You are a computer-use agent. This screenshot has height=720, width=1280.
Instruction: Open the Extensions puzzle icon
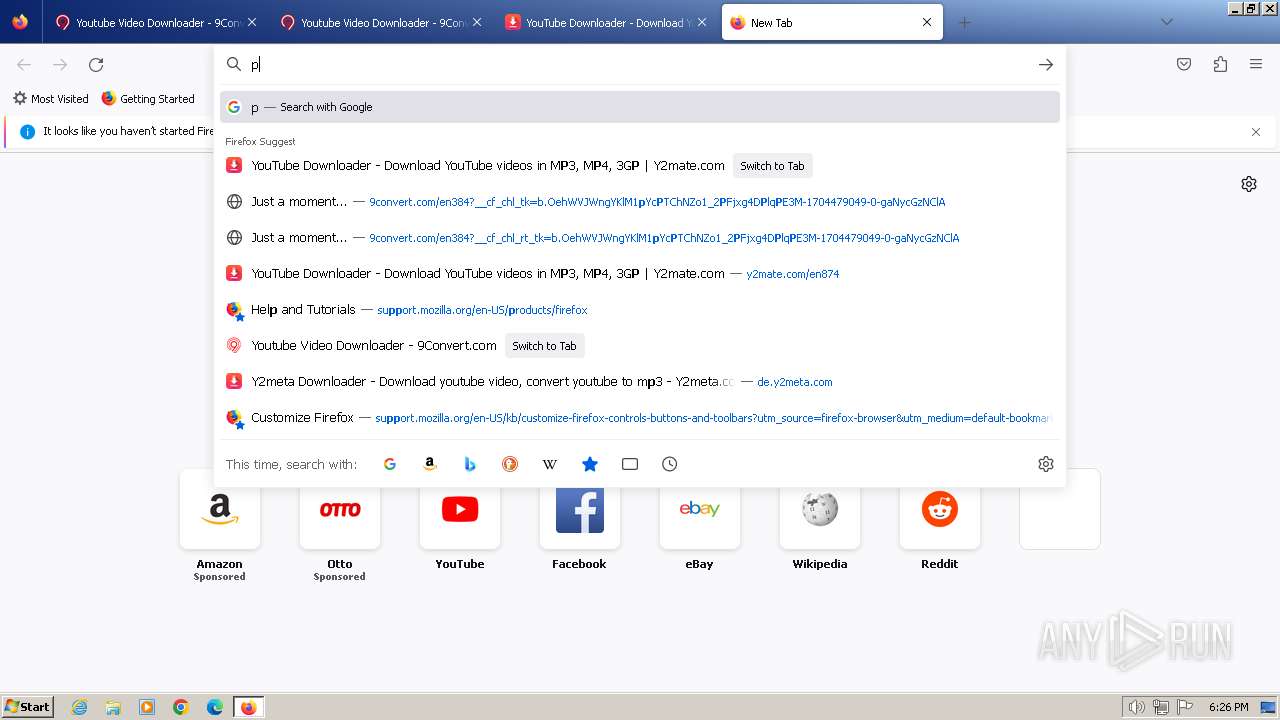coord(1220,64)
